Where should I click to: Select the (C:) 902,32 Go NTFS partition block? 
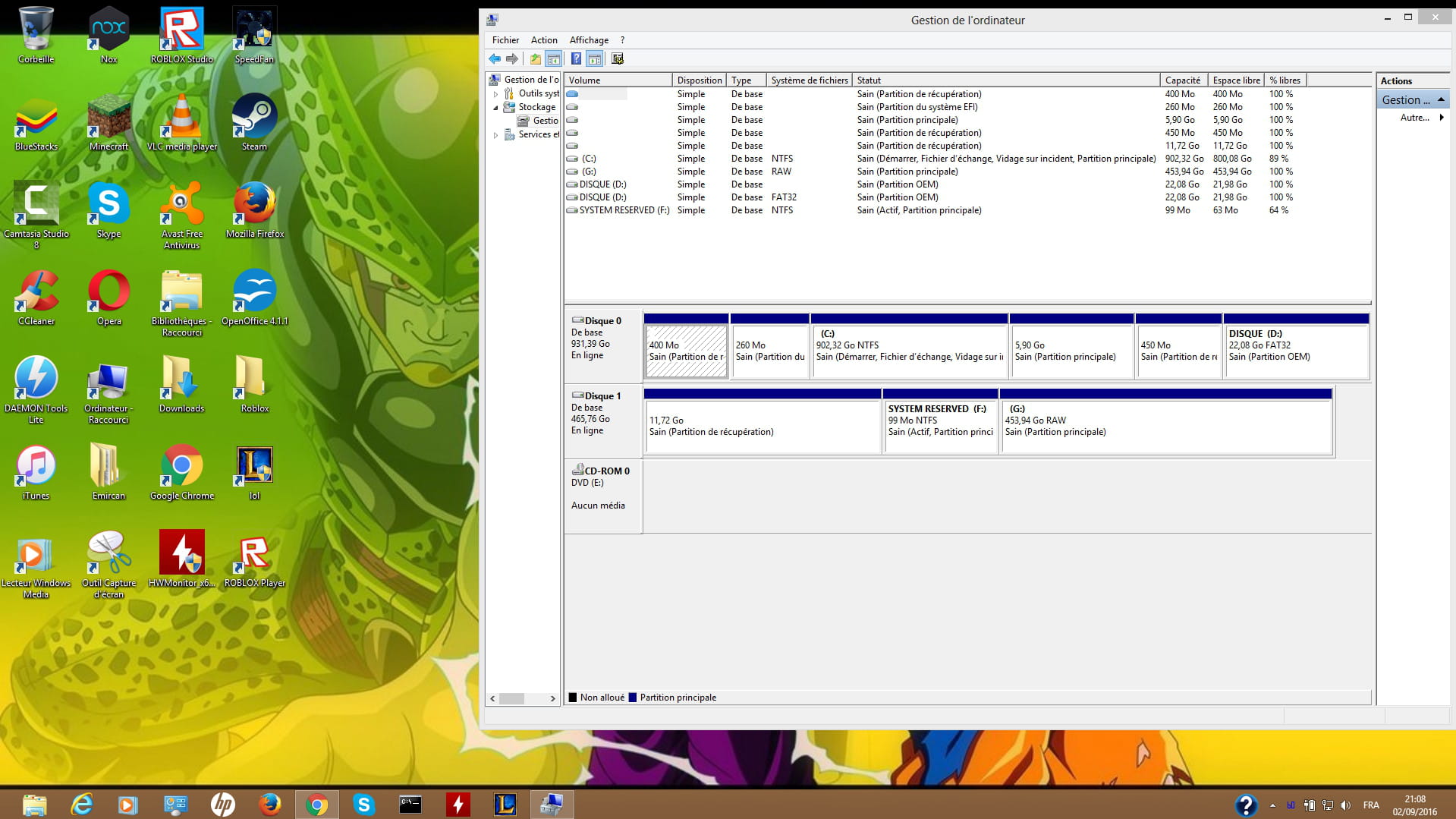coord(909,346)
